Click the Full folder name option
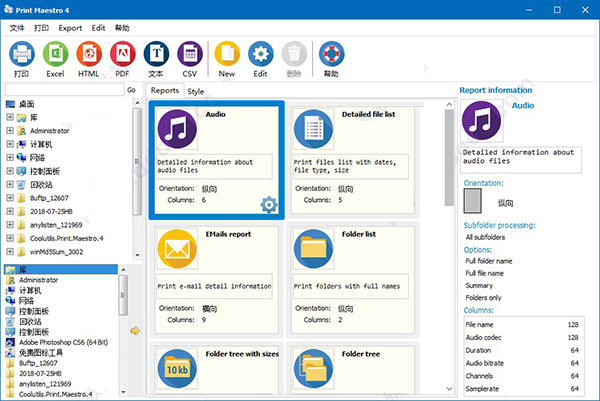 489,261
